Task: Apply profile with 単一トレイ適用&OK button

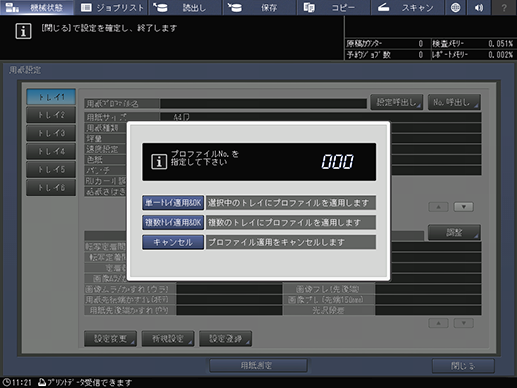Action: click(173, 203)
